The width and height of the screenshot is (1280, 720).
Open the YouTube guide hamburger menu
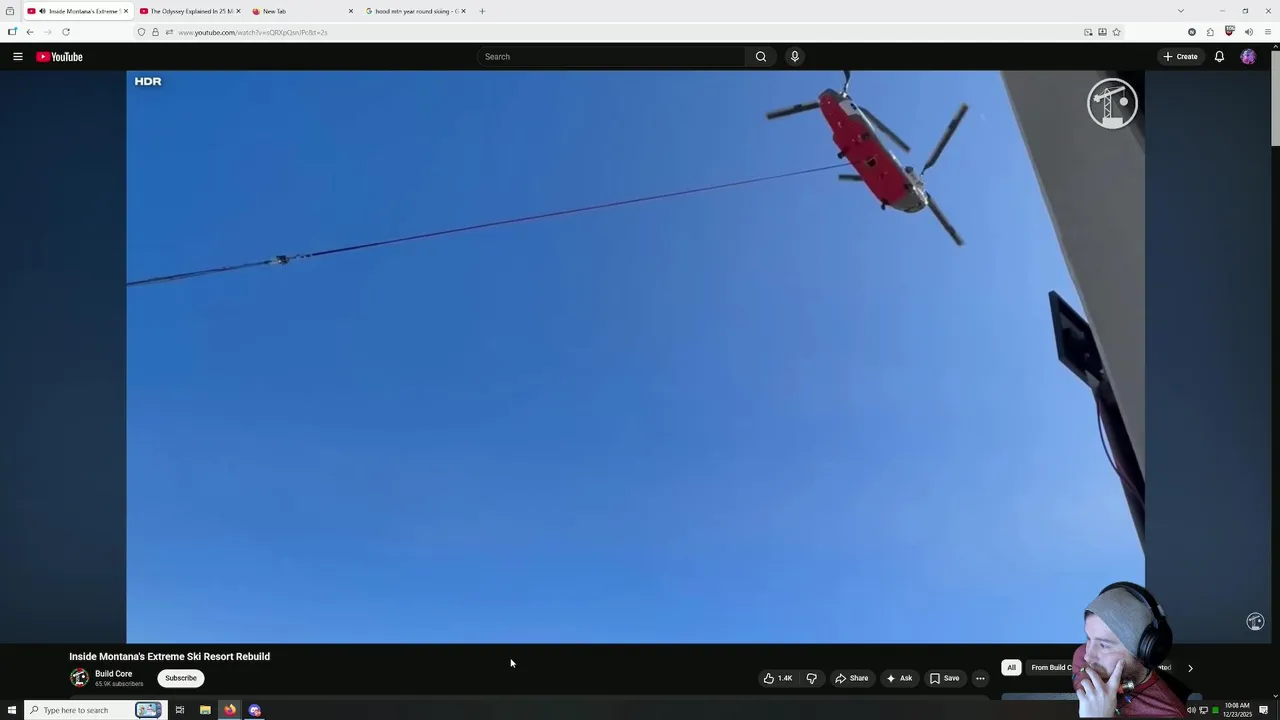click(18, 57)
